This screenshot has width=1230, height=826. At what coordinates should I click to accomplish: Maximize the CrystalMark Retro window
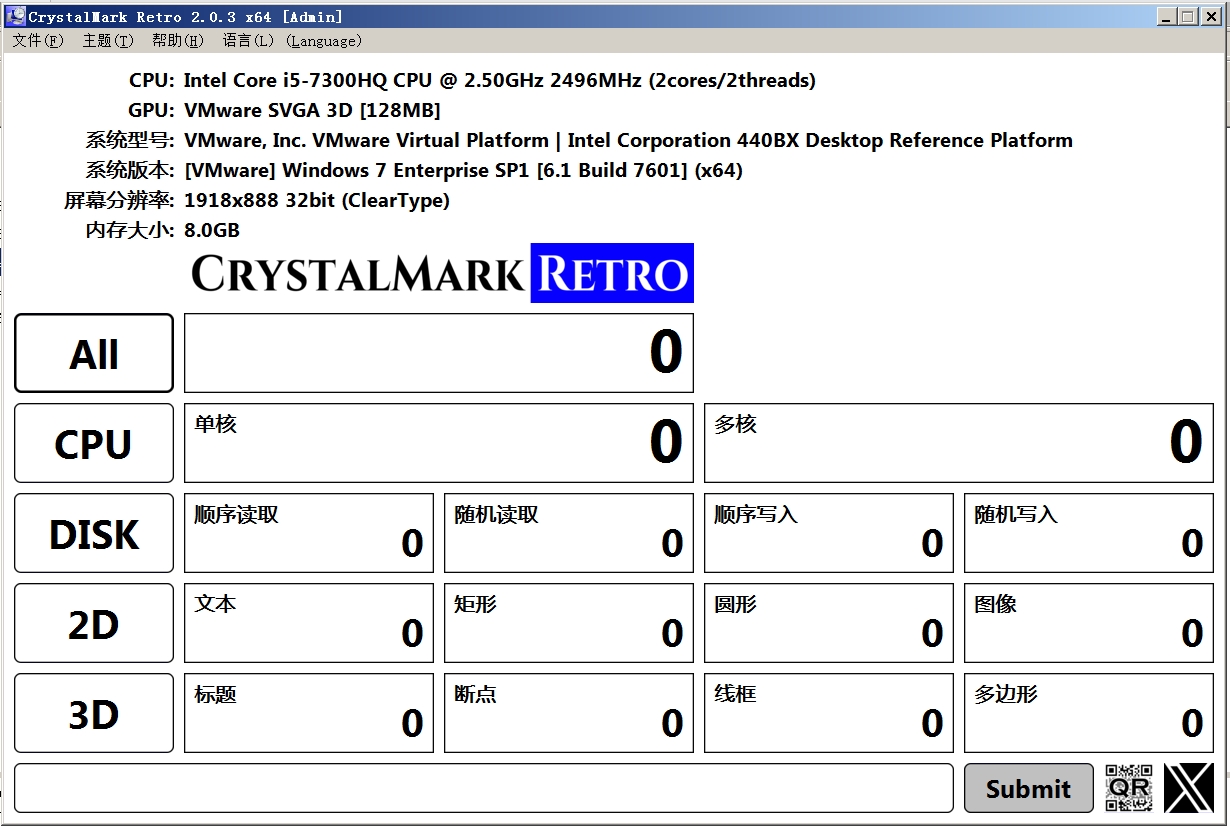coord(1187,16)
